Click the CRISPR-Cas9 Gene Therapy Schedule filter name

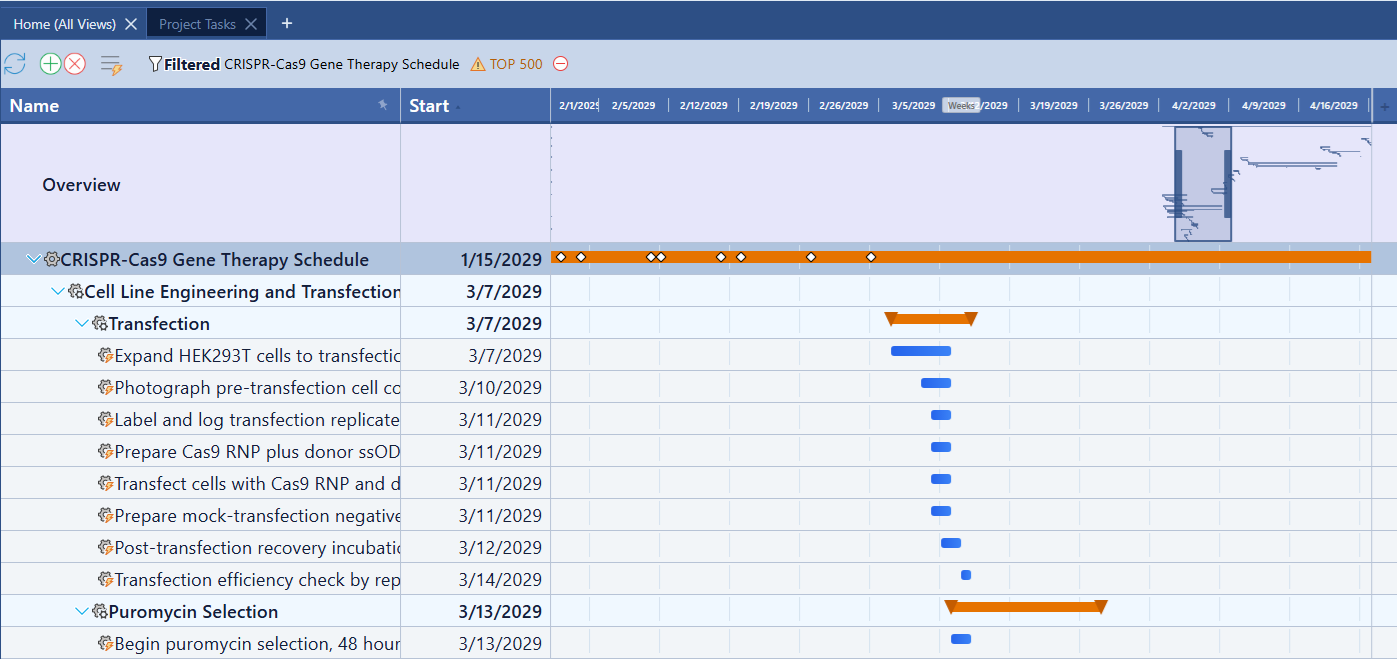(342, 64)
